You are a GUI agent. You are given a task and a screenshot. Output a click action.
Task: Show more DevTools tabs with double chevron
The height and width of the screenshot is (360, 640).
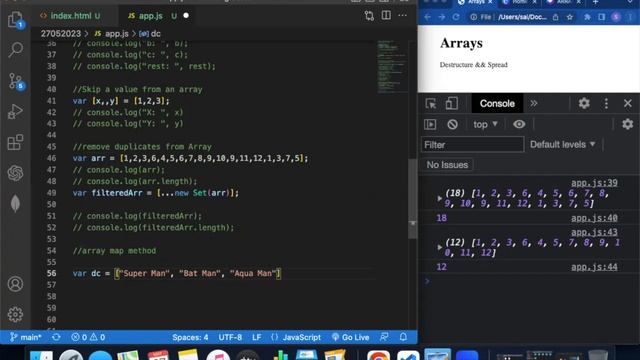[534, 104]
